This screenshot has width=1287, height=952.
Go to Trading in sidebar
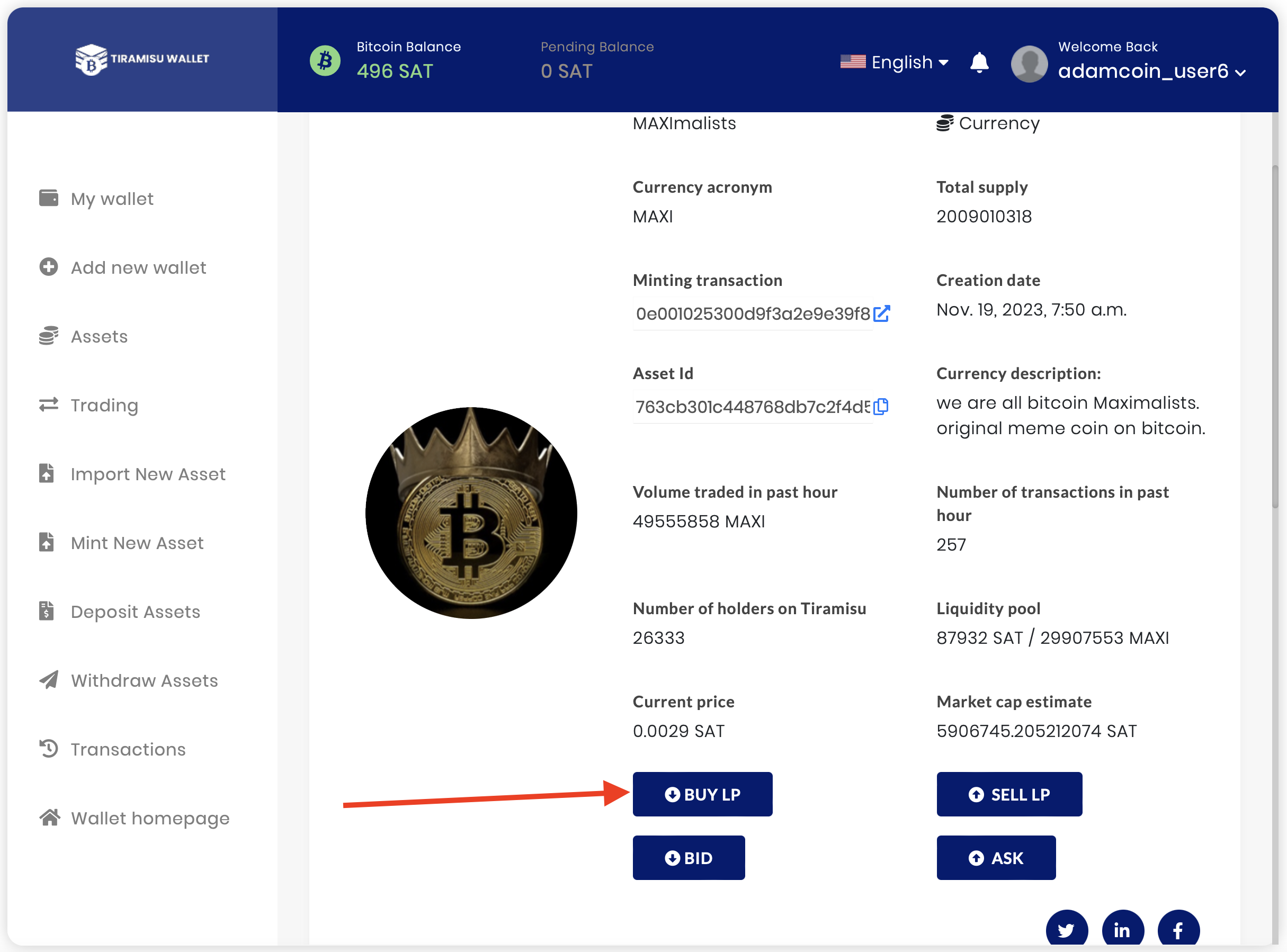point(104,405)
